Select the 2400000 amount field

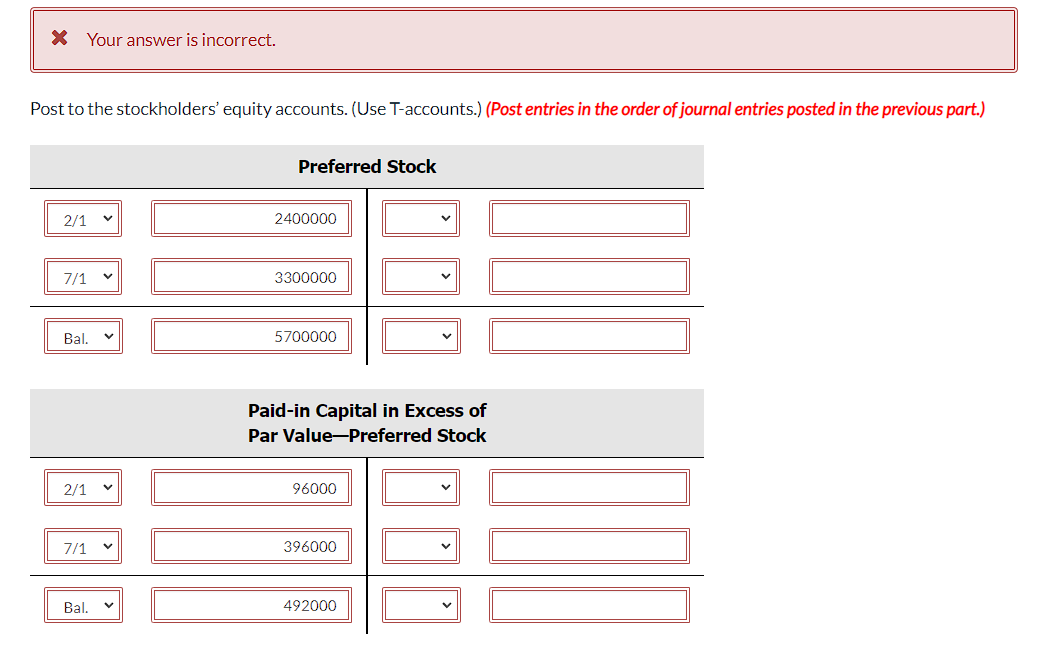(251, 218)
